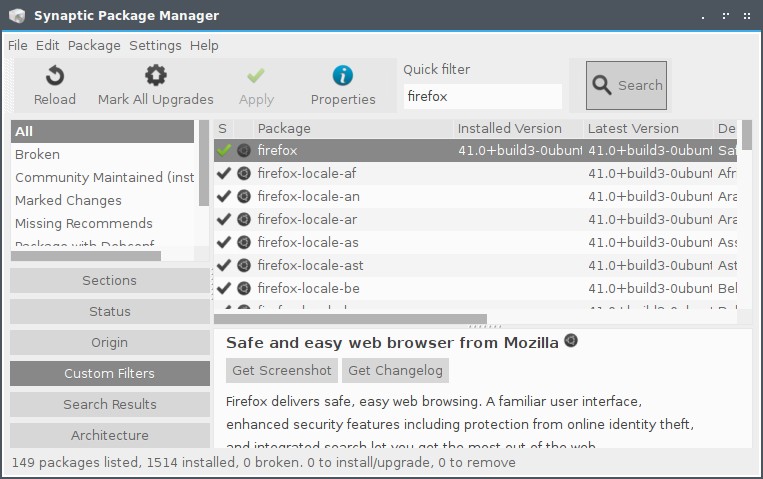Click the filter list horizontal scrollbar
The height and width of the screenshot is (479, 763).
click(86, 256)
